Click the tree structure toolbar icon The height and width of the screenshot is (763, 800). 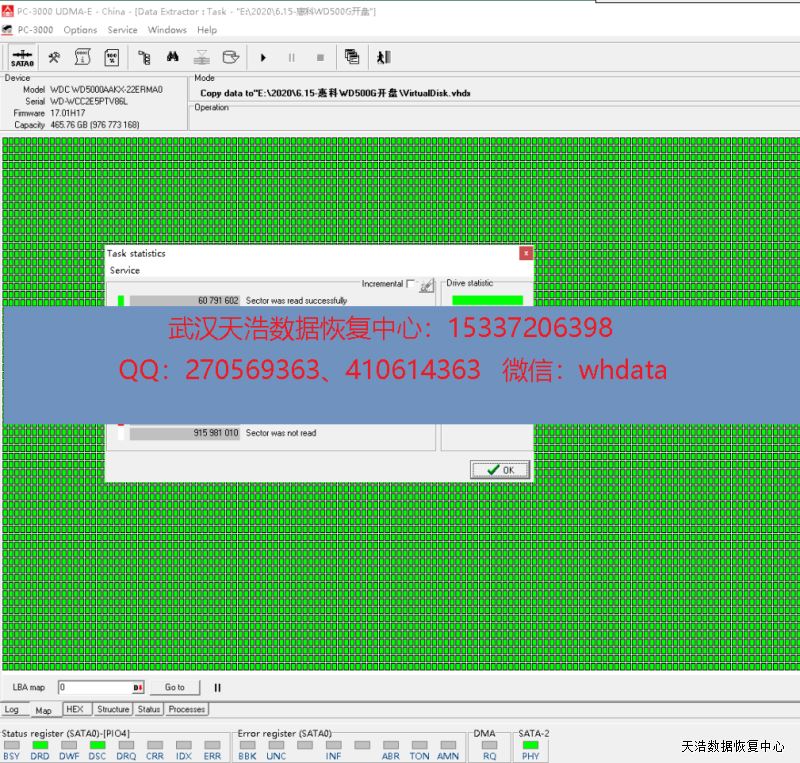pyautogui.click(x=144, y=58)
